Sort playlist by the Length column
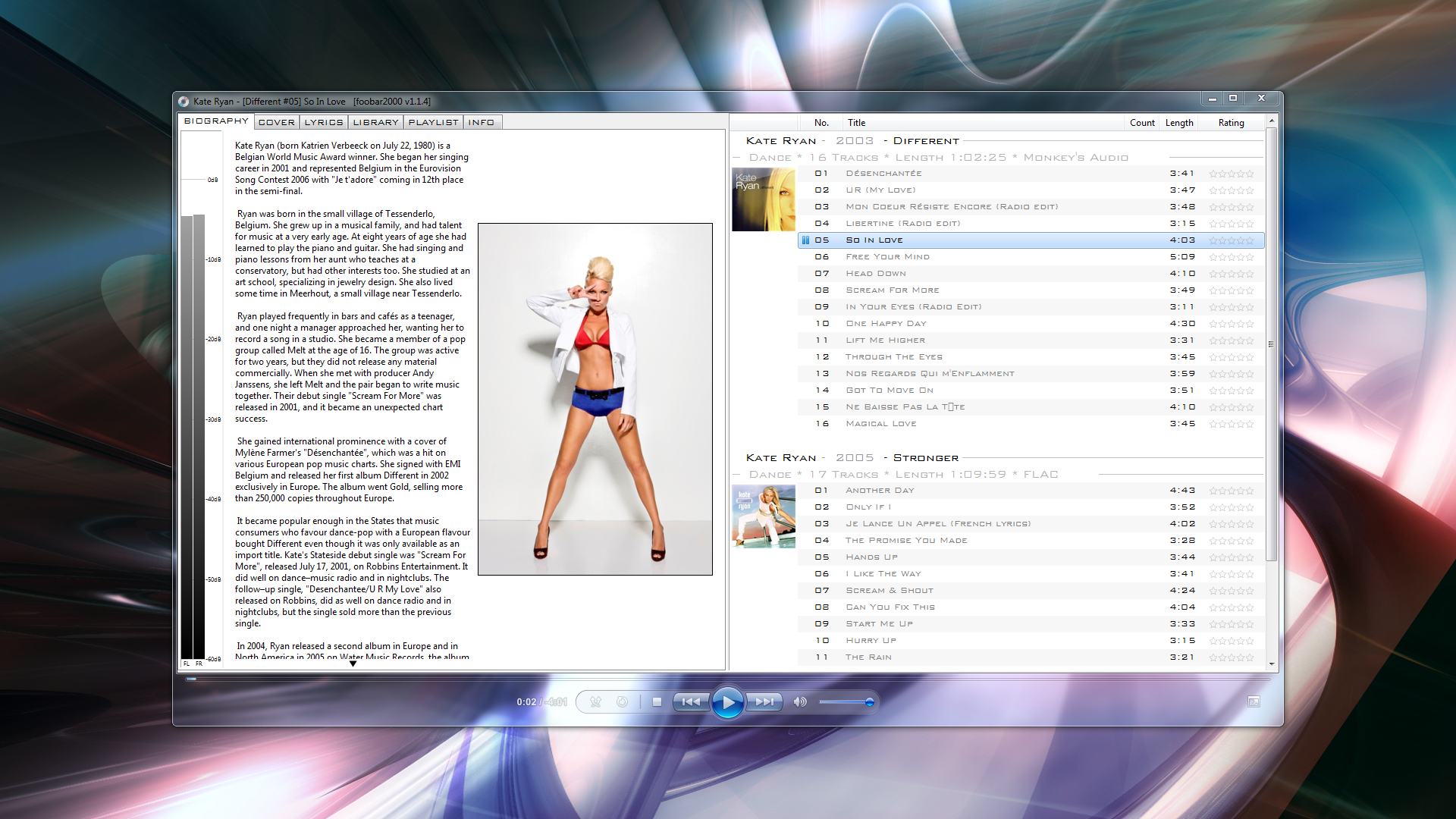The width and height of the screenshot is (1456, 819). (x=1179, y=123)
